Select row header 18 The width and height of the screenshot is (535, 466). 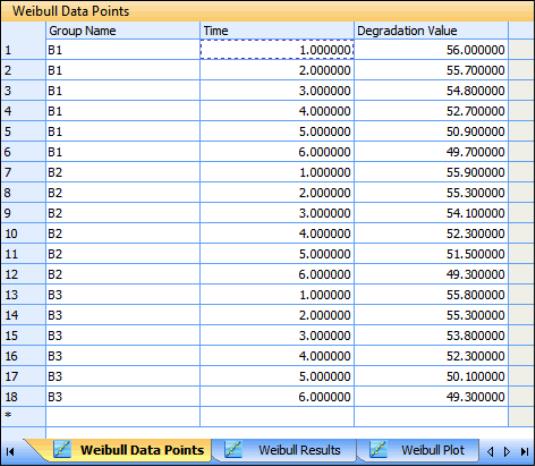23,396
